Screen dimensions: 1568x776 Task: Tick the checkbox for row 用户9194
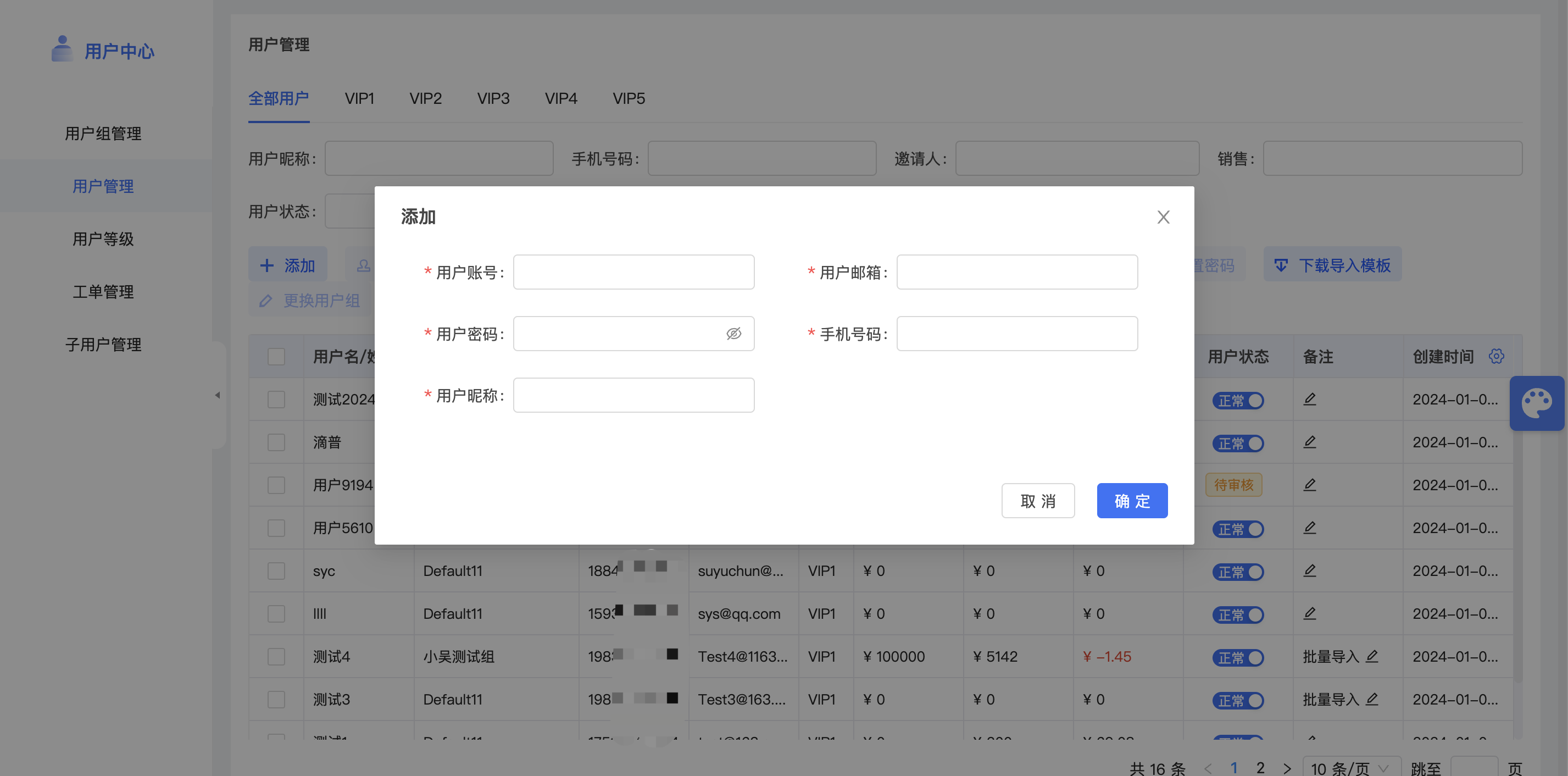(x=276, y=485)
